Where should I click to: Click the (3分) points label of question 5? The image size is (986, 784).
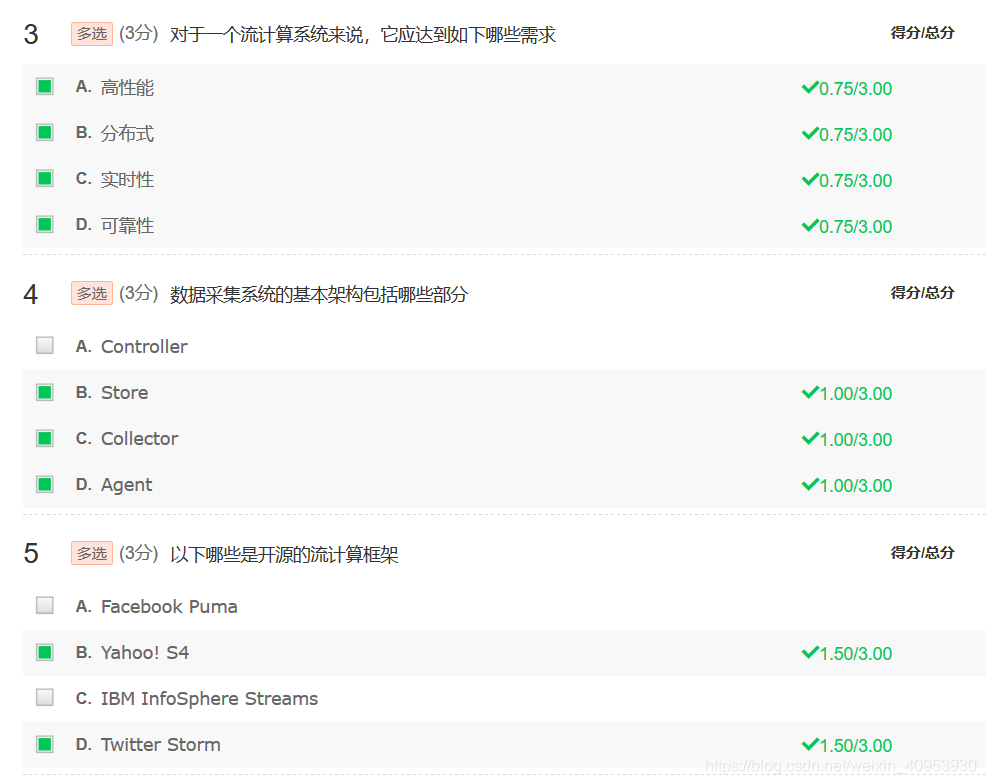pyautogui.click(x=139, y=553)
